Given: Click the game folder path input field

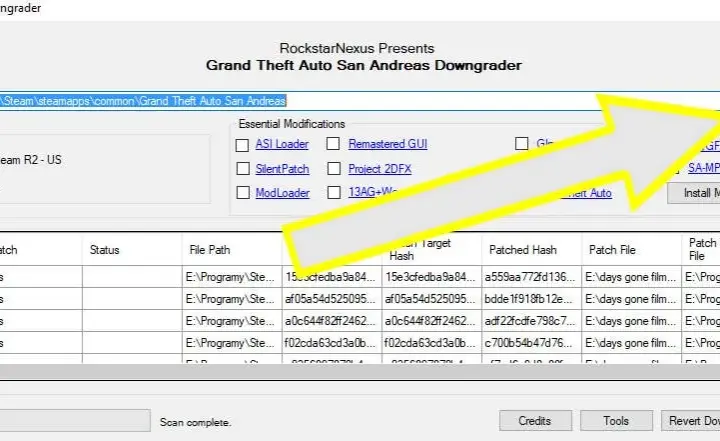Looking at the screenshot, I should pos(360,101).
